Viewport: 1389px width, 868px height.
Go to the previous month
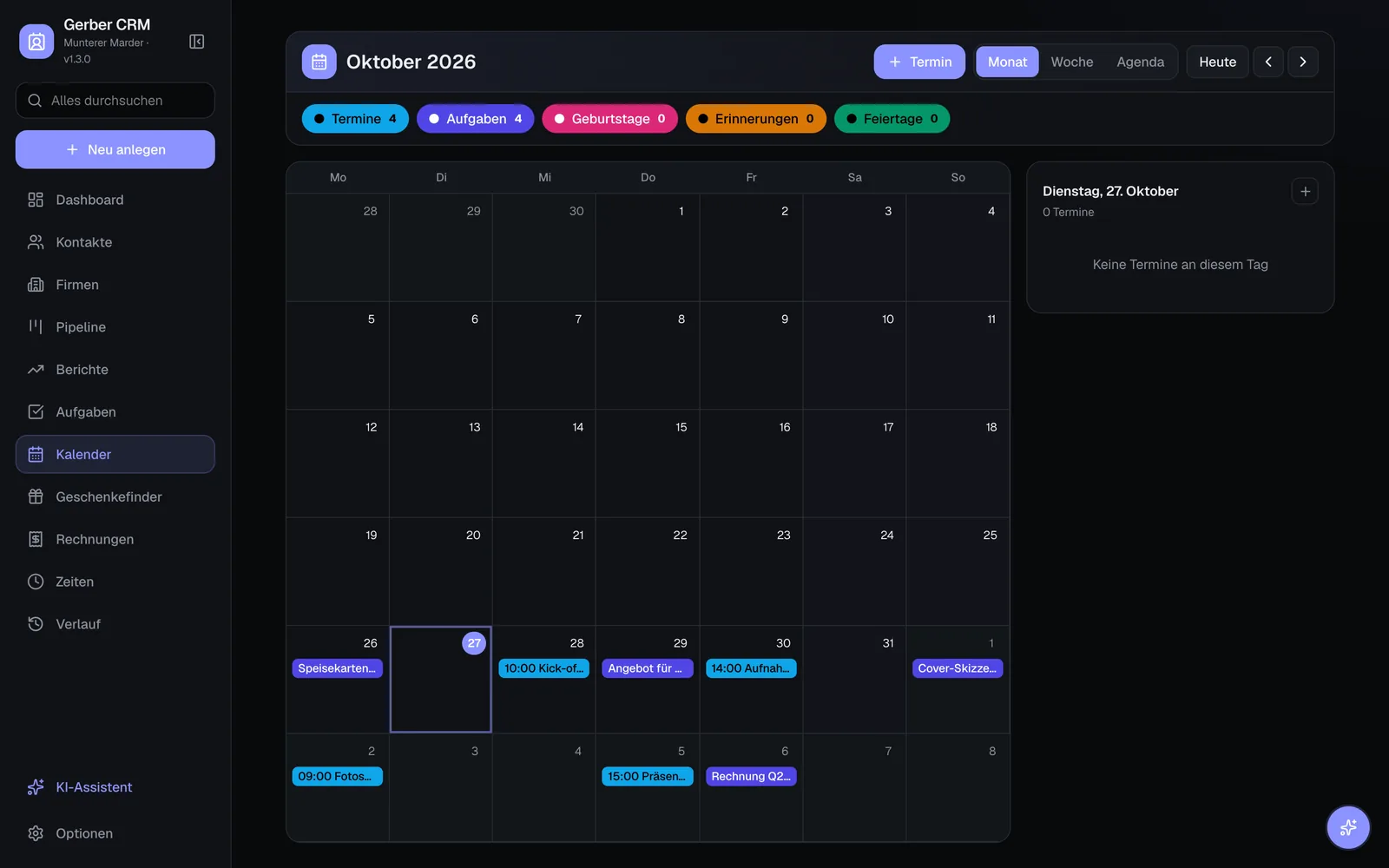pos(1268,62)
